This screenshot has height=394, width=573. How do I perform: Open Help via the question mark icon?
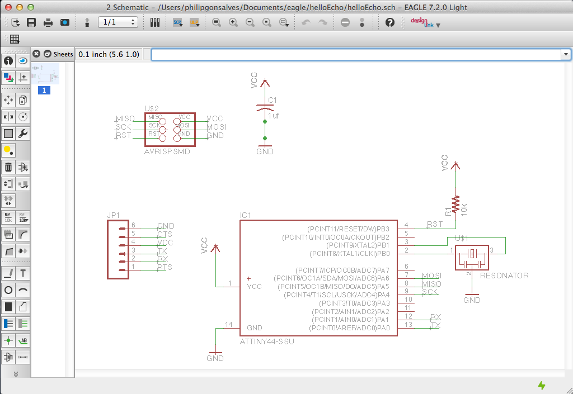pyautogui.click(x=390, y=23)
